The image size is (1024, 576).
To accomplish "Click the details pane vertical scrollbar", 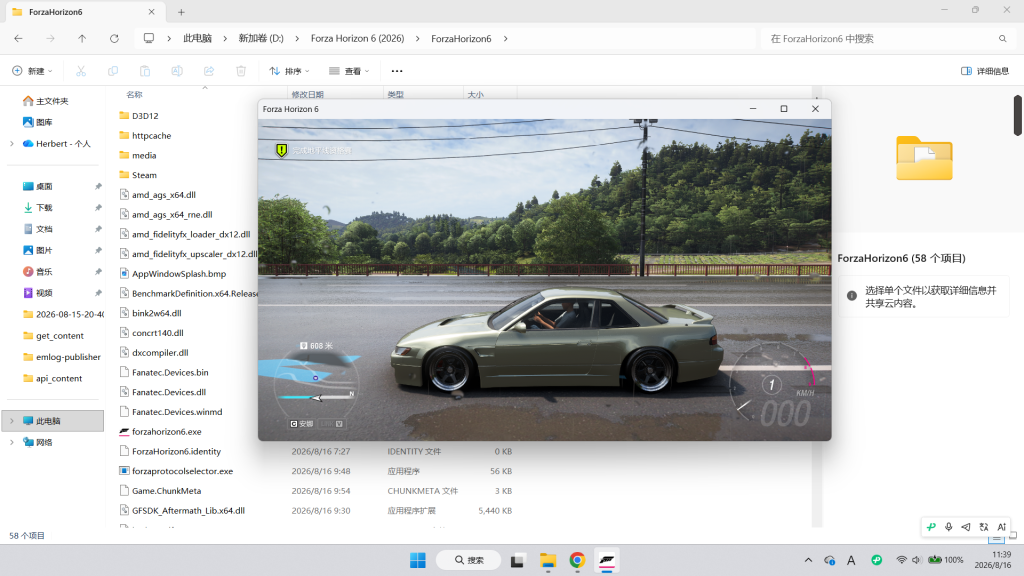I will 1017,116.
